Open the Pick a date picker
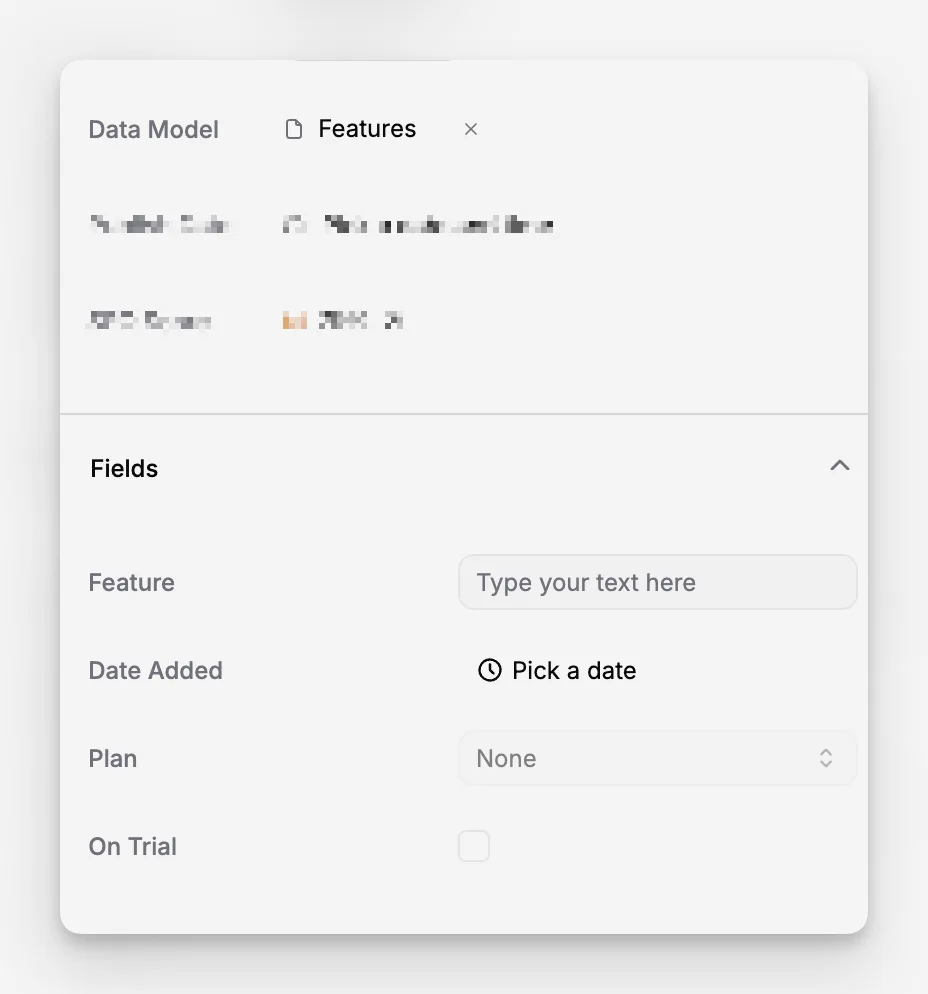This screenshot has height=994, width=928. point(557,670)
